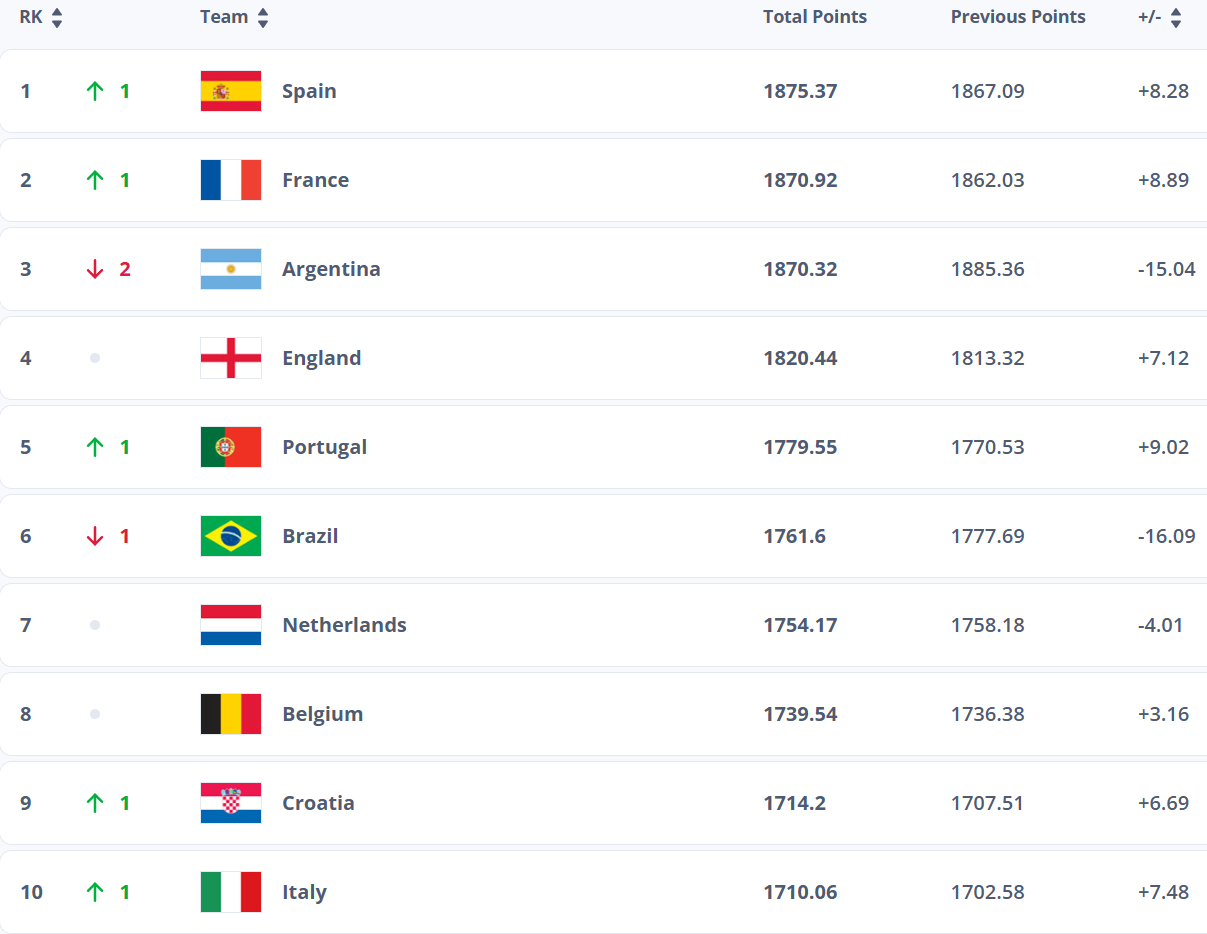Select the Previous Points column header
The width and height of the screenshot is (1207, 934).
click(1018, 17)
